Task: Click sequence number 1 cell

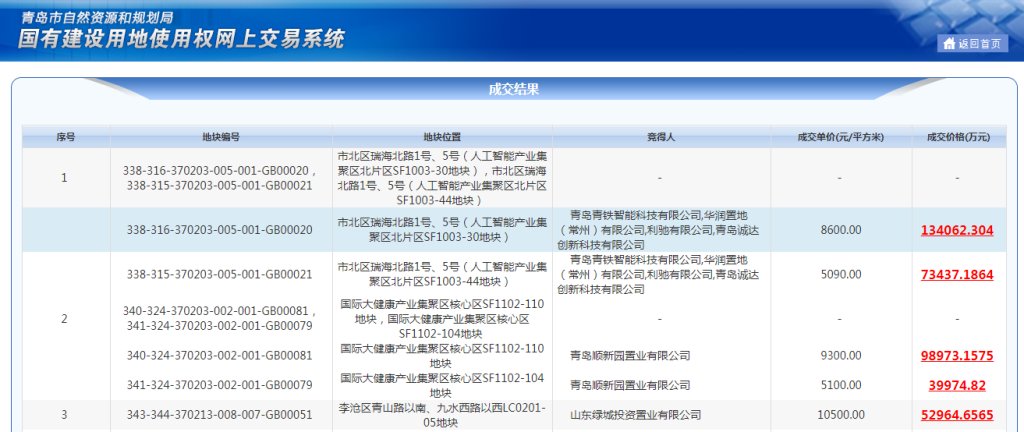Action: (x=64, y=177)
